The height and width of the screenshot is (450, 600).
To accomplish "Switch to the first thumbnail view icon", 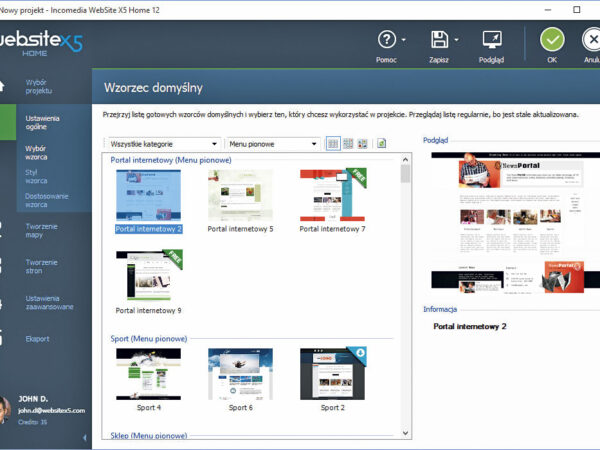I will (x=333, y=144).
